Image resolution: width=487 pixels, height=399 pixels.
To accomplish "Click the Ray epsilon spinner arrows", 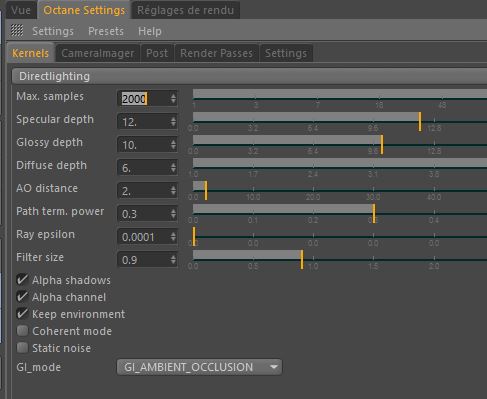I will point(173,237).
